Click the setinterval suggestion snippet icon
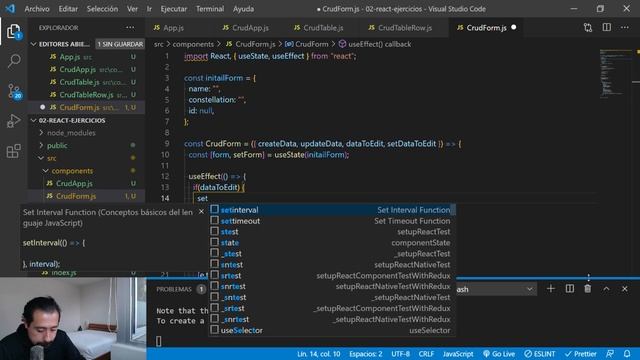The image size is (640, 360). [214, 209]
